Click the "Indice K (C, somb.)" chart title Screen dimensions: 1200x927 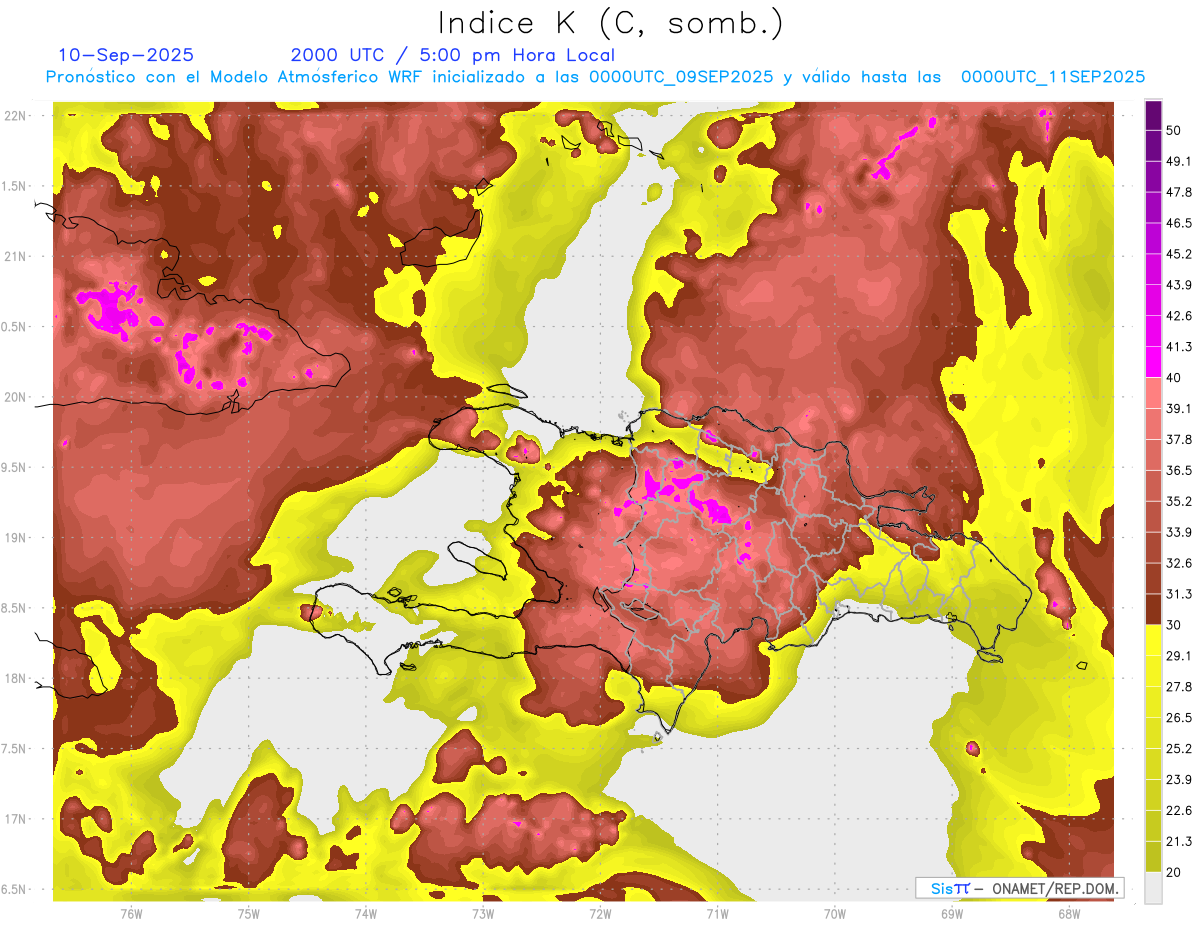(x=610, y=22)
